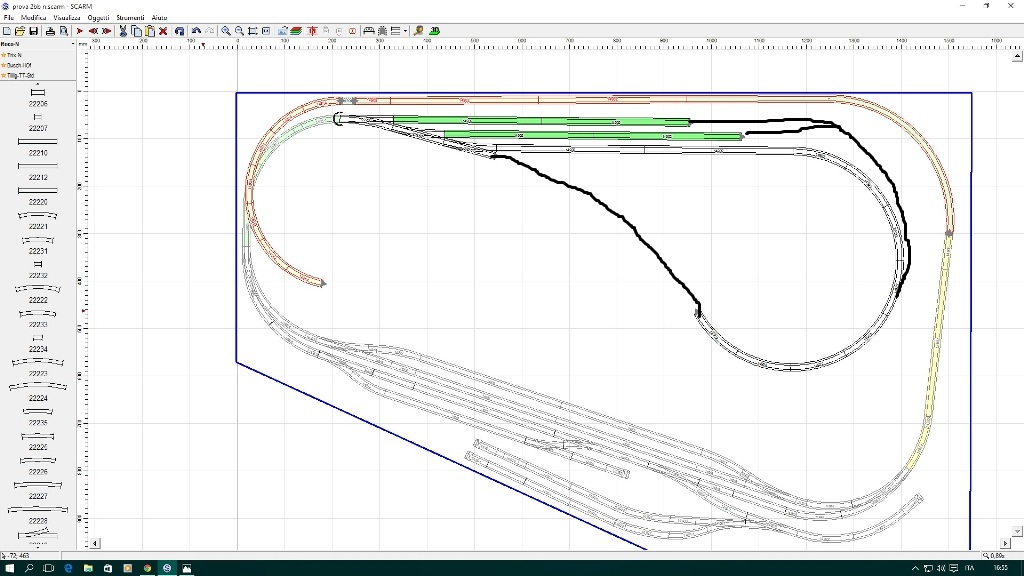Open the File menu
This screenshot has height=576, width=1024.
[8, 18]
